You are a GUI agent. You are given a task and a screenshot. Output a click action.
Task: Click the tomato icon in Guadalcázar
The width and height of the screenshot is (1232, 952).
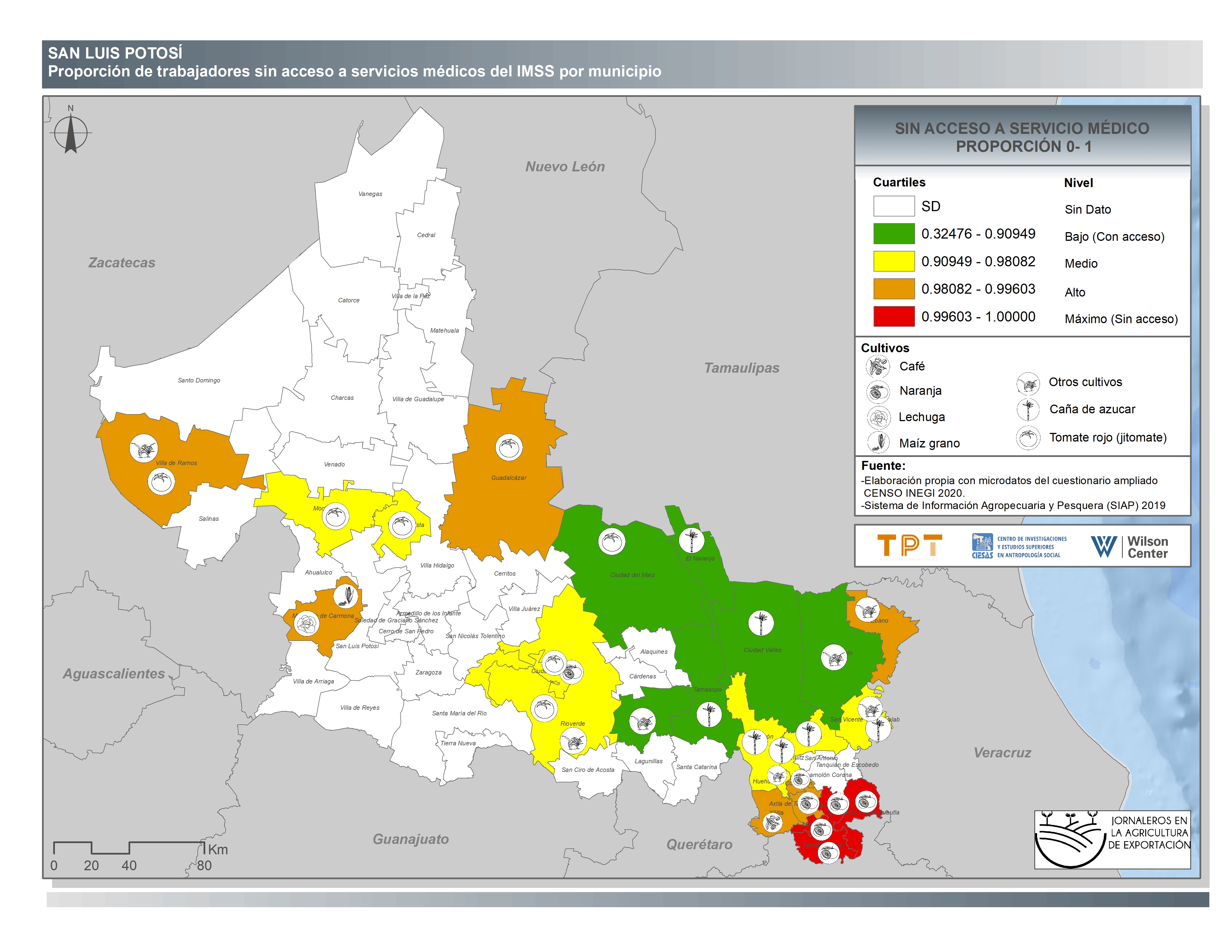point(508,447)
